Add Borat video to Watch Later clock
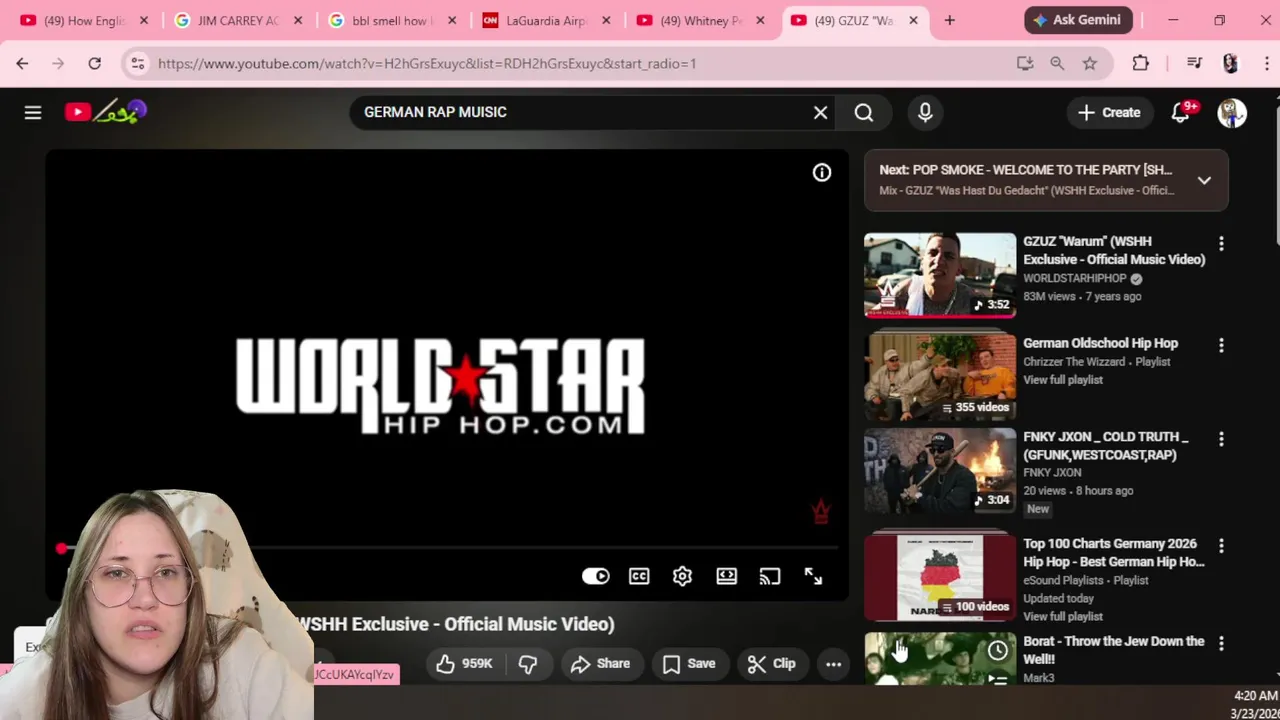The width and height of the screenshot is (1280, 720). [x=998, y=652]
